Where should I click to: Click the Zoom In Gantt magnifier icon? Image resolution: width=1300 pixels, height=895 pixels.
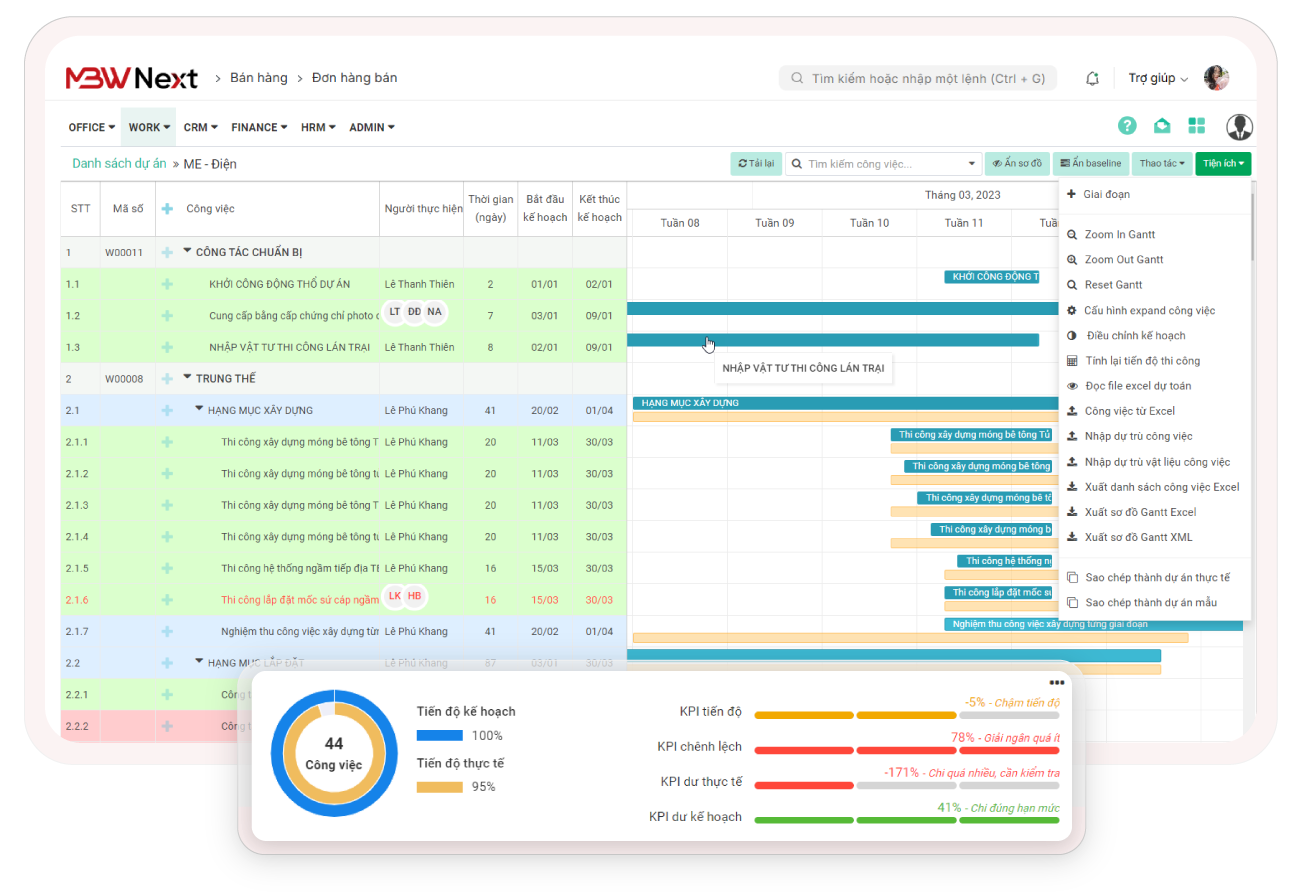tap(1073, 235)
